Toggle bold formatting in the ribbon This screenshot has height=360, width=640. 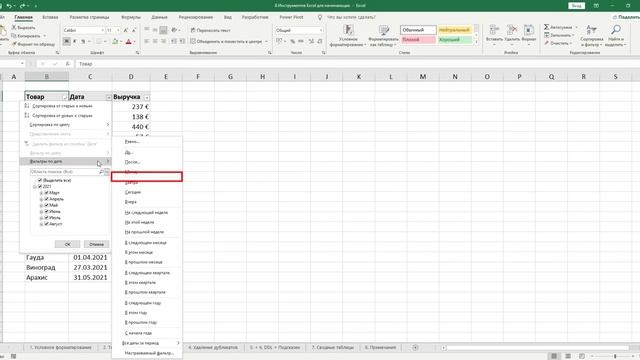(x=67, y=41)
